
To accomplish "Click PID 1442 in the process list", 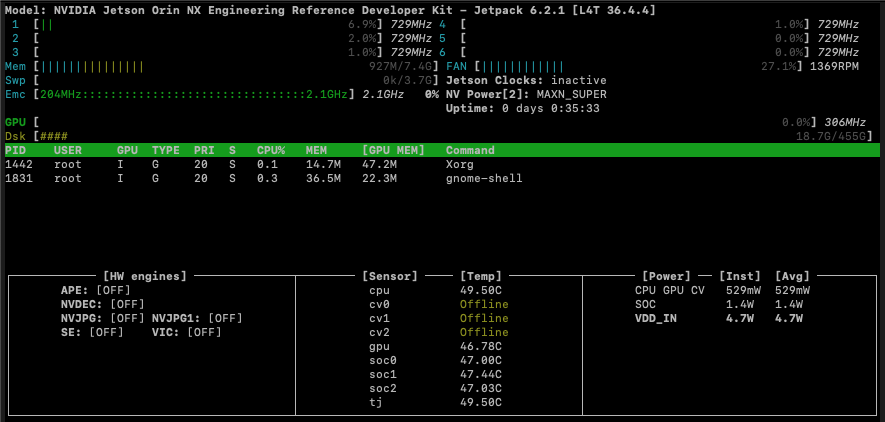I will coord(19,164).
